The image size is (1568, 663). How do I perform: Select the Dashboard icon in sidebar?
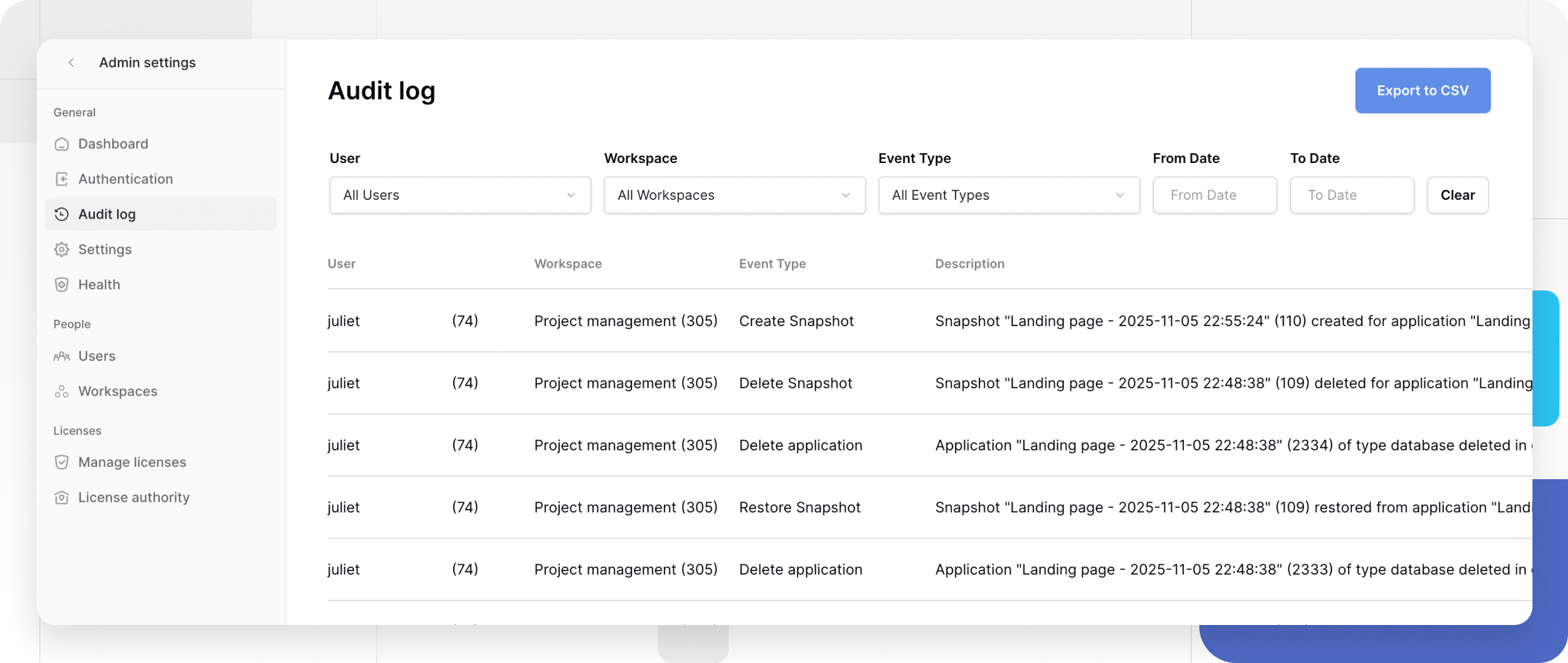pos(62,143)
